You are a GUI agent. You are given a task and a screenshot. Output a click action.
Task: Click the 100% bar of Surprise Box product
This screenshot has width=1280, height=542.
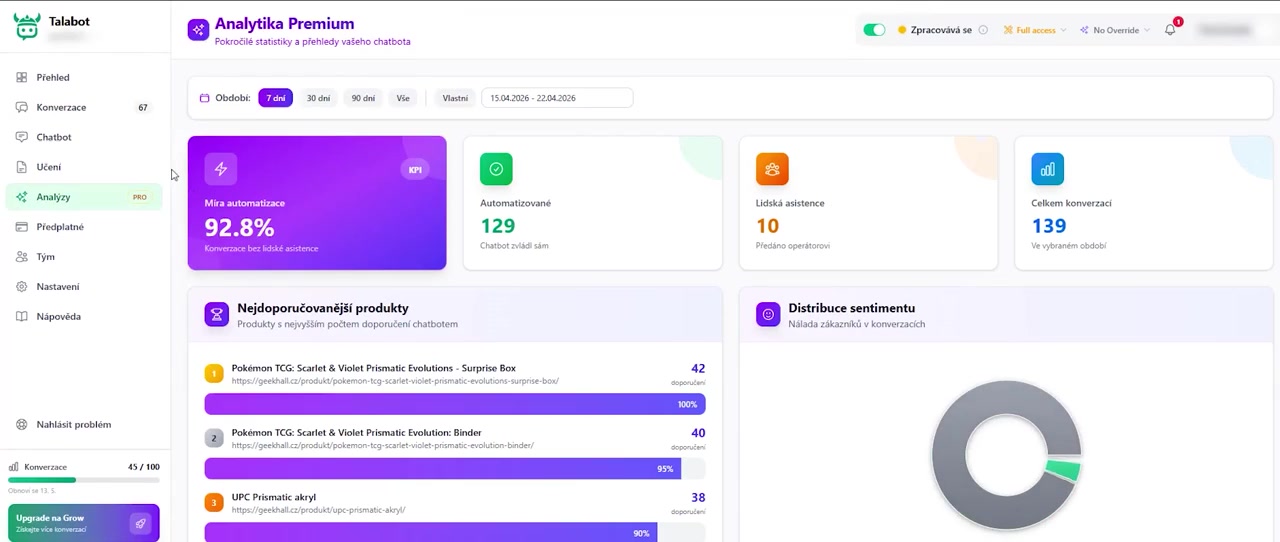(455, 404)
